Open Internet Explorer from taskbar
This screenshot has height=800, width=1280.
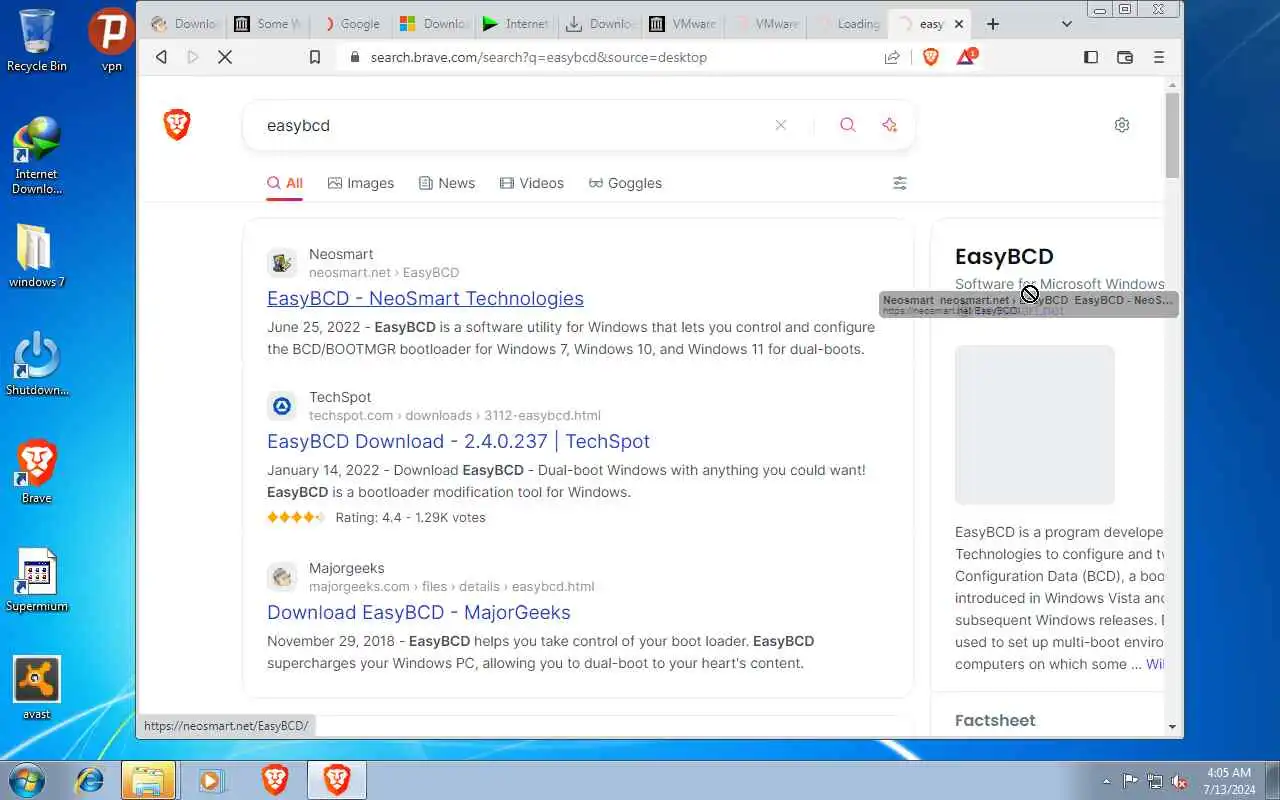90,780
